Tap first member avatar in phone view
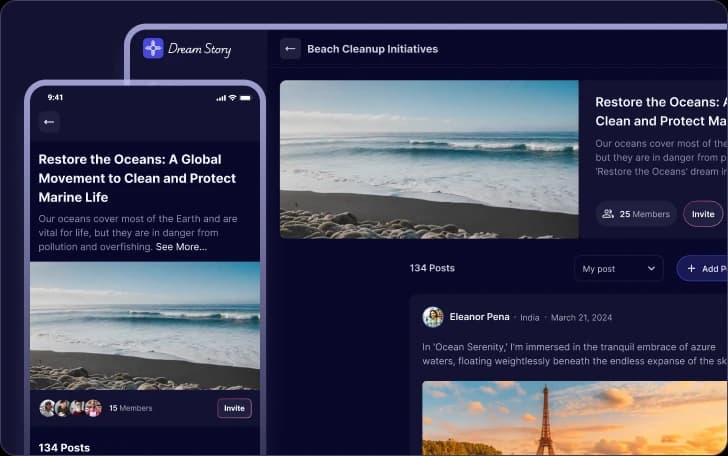The width and height of the screenshot is (728, 456). click(x=47, y=408)
